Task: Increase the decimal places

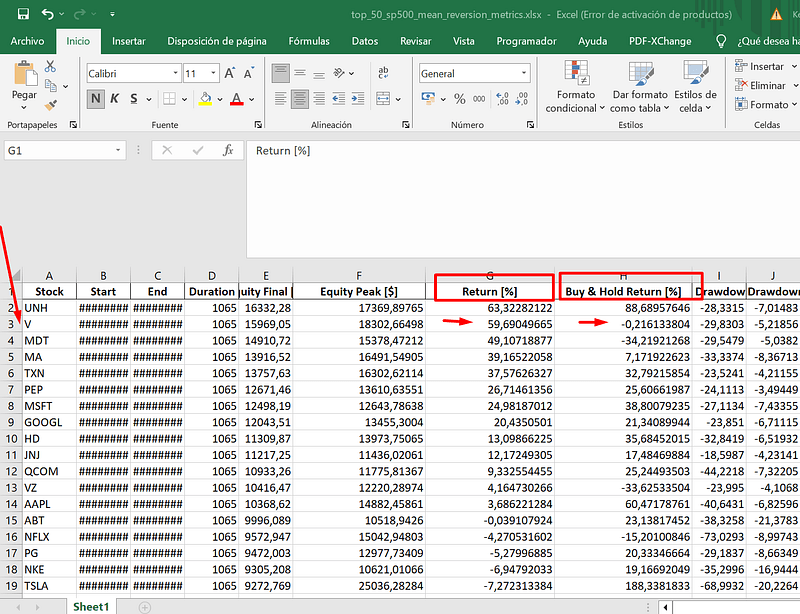Action: [x=502, y=99]
